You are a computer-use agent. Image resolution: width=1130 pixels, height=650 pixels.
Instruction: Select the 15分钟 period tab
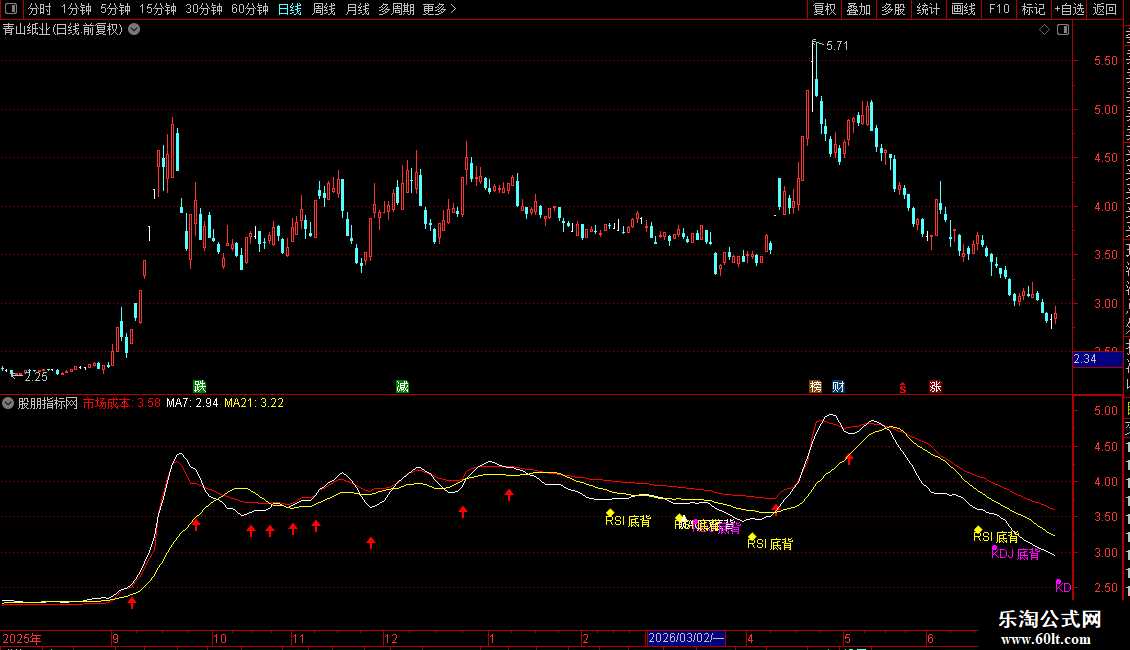point(158,9)
